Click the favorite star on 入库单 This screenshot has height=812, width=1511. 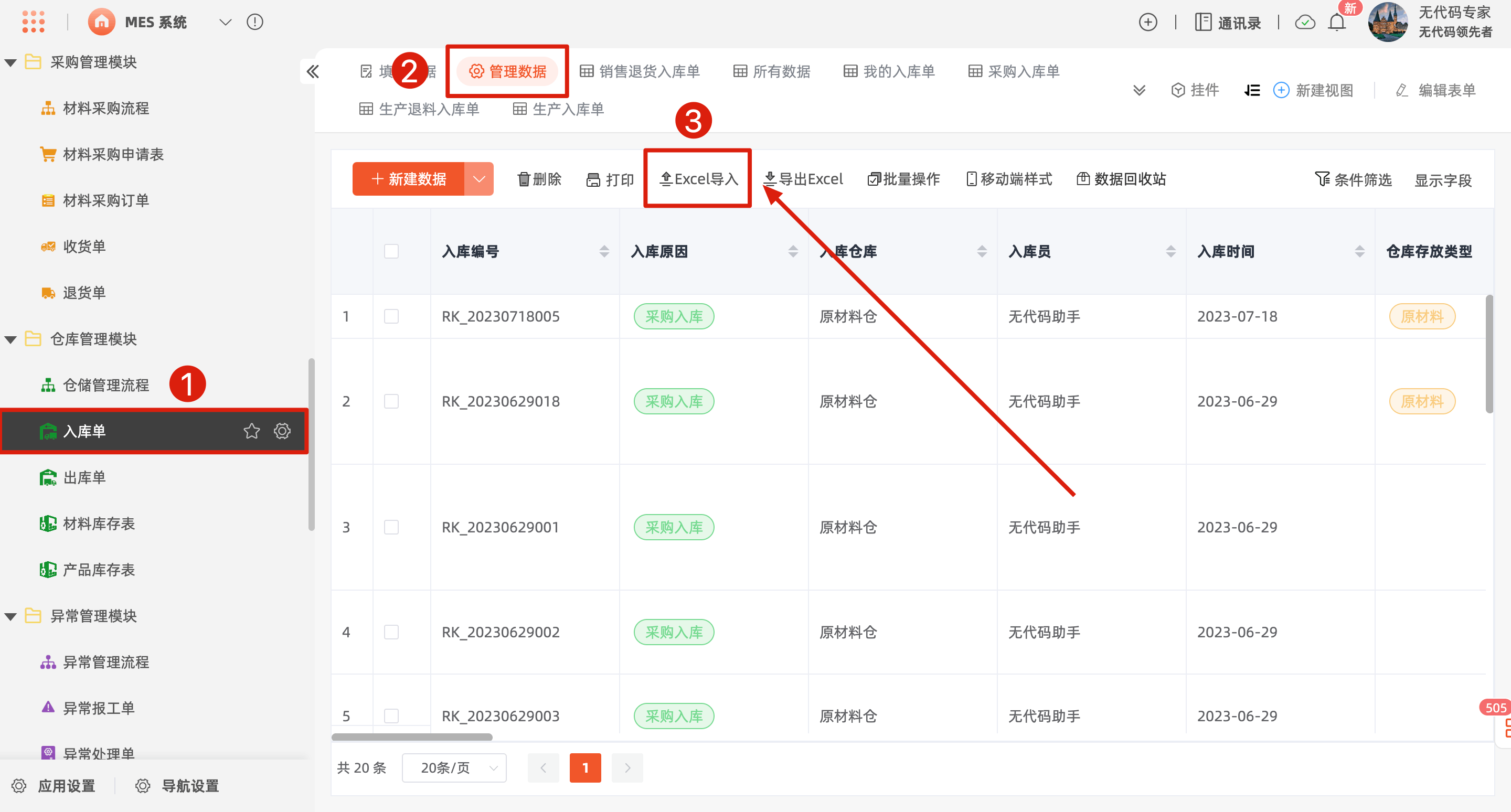coord(252,431)
